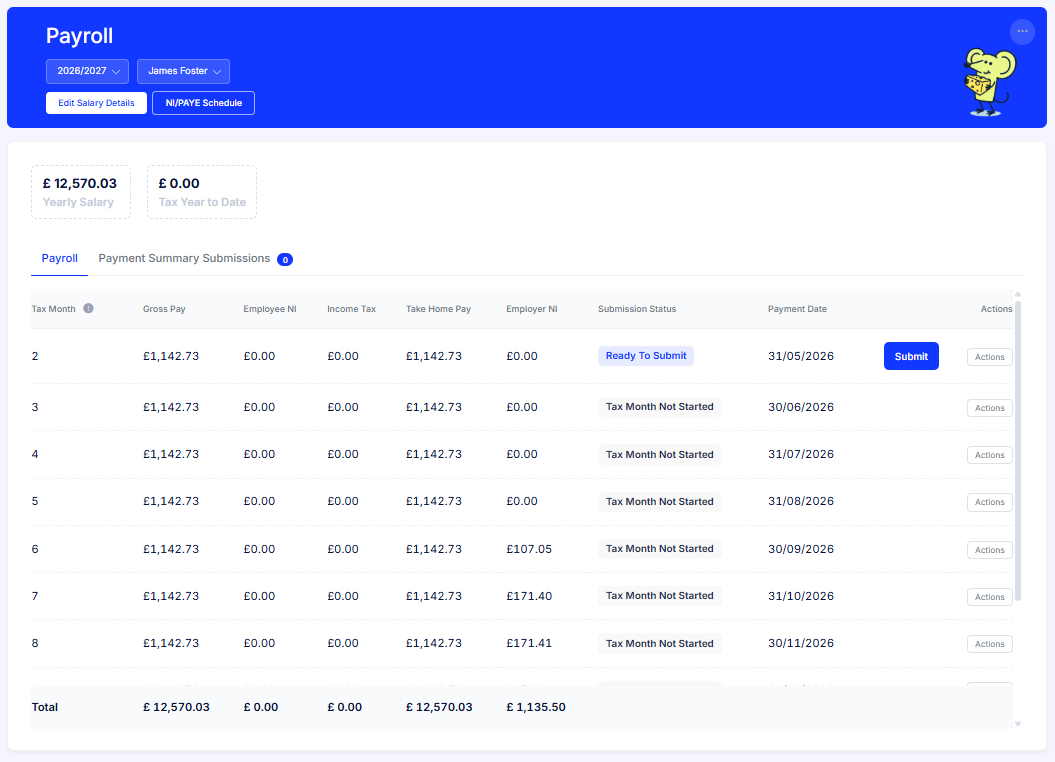Click Tax Month Not Started badge in month 8
The height and width of the screenshot is (762, 1055).
pyautogui.click(x=659, y=644)
